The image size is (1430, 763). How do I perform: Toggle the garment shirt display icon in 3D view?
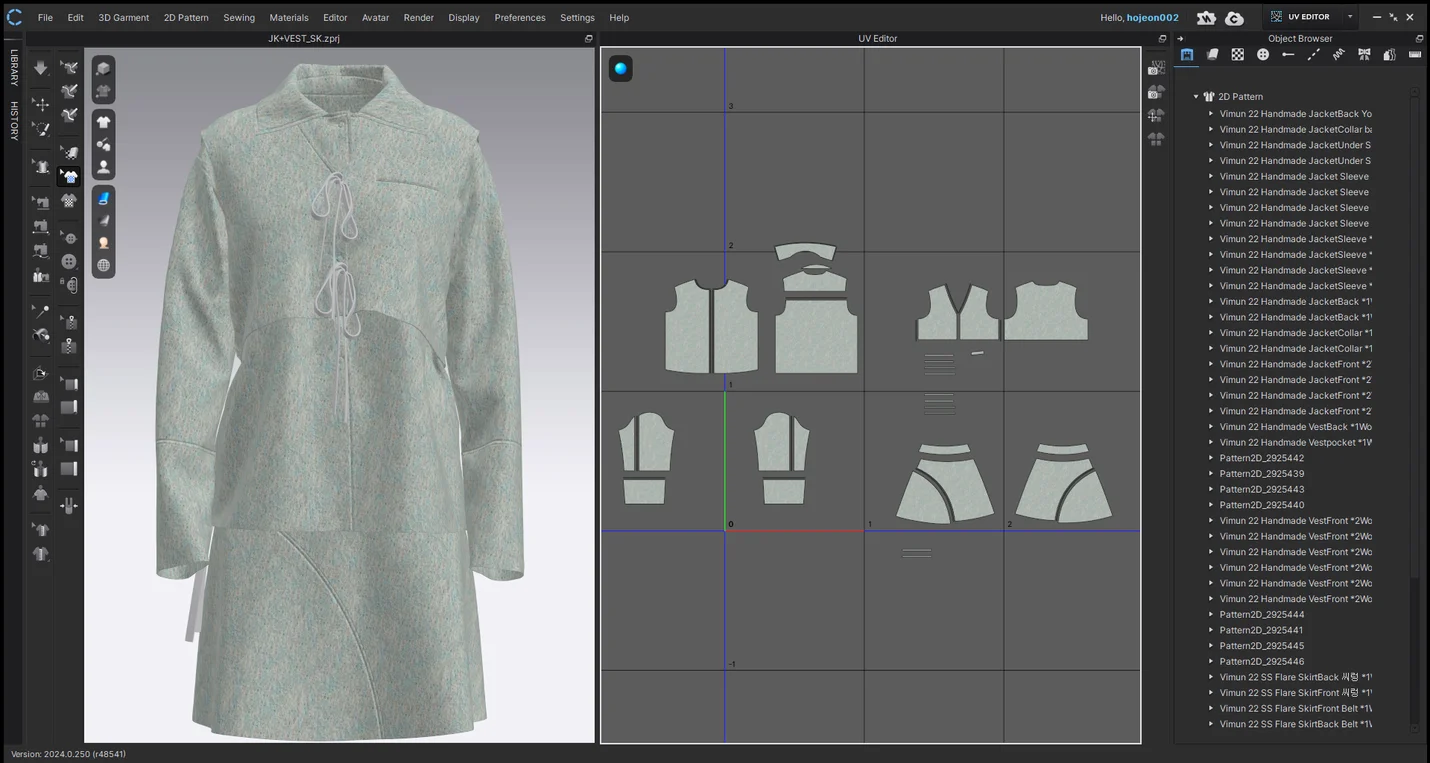[103, 121]
